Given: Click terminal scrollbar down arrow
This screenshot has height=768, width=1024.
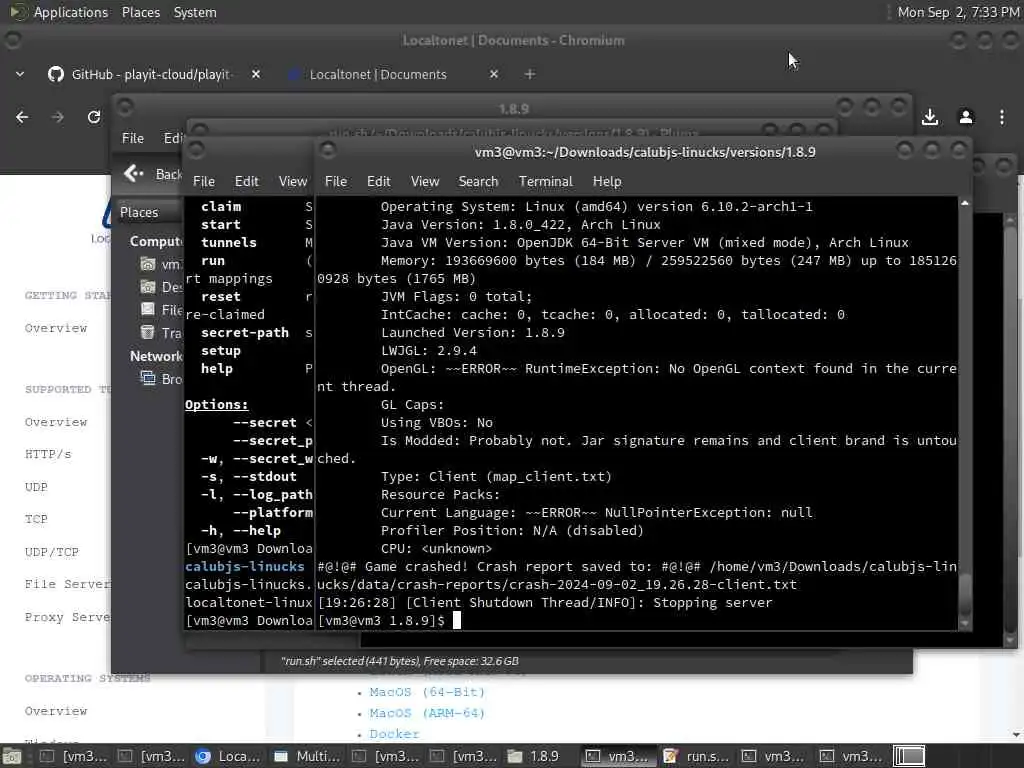Looking at the screenshot, I should click(965, 624).
